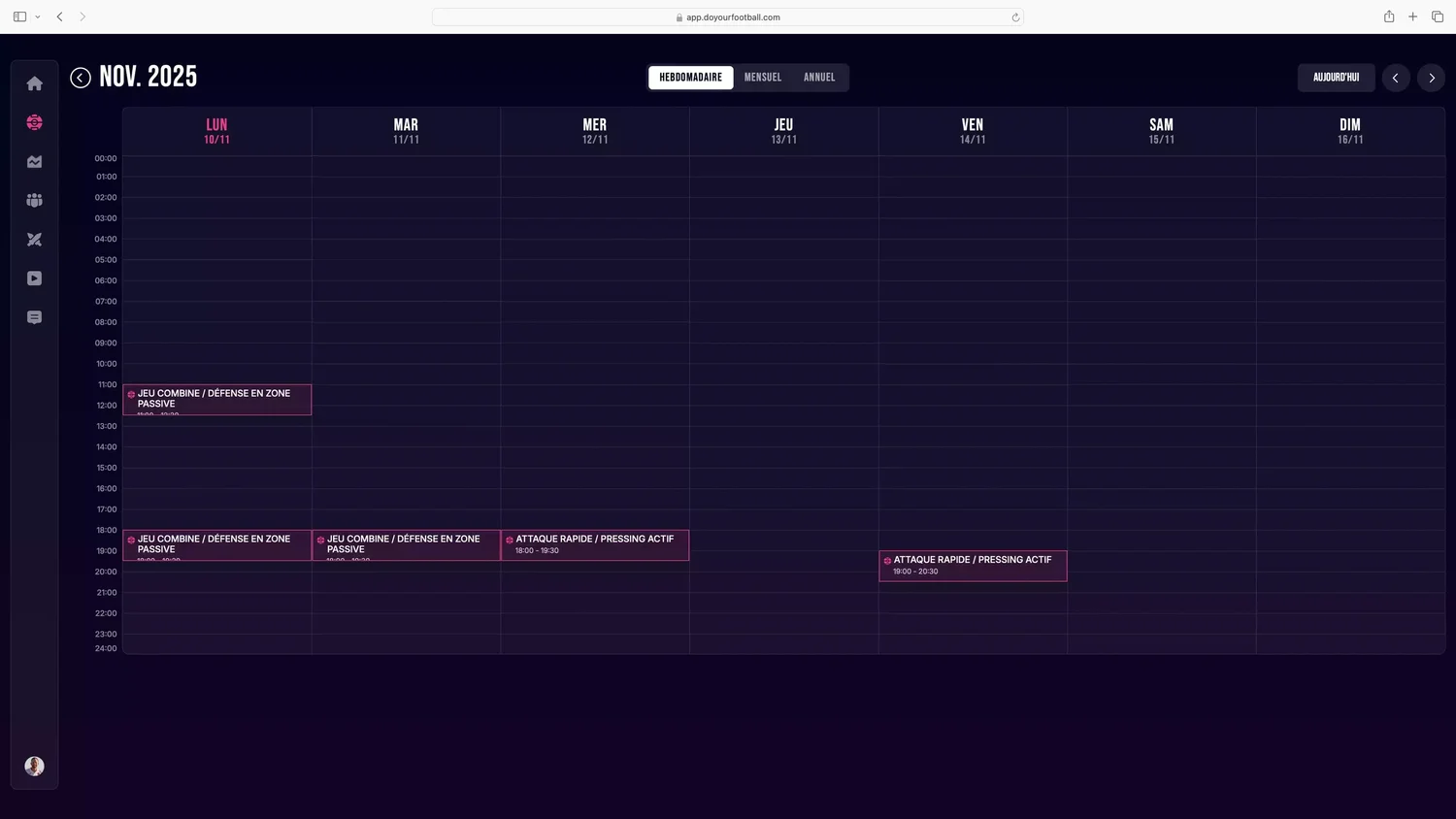Open the team members group icon

[x=35, y=200]
